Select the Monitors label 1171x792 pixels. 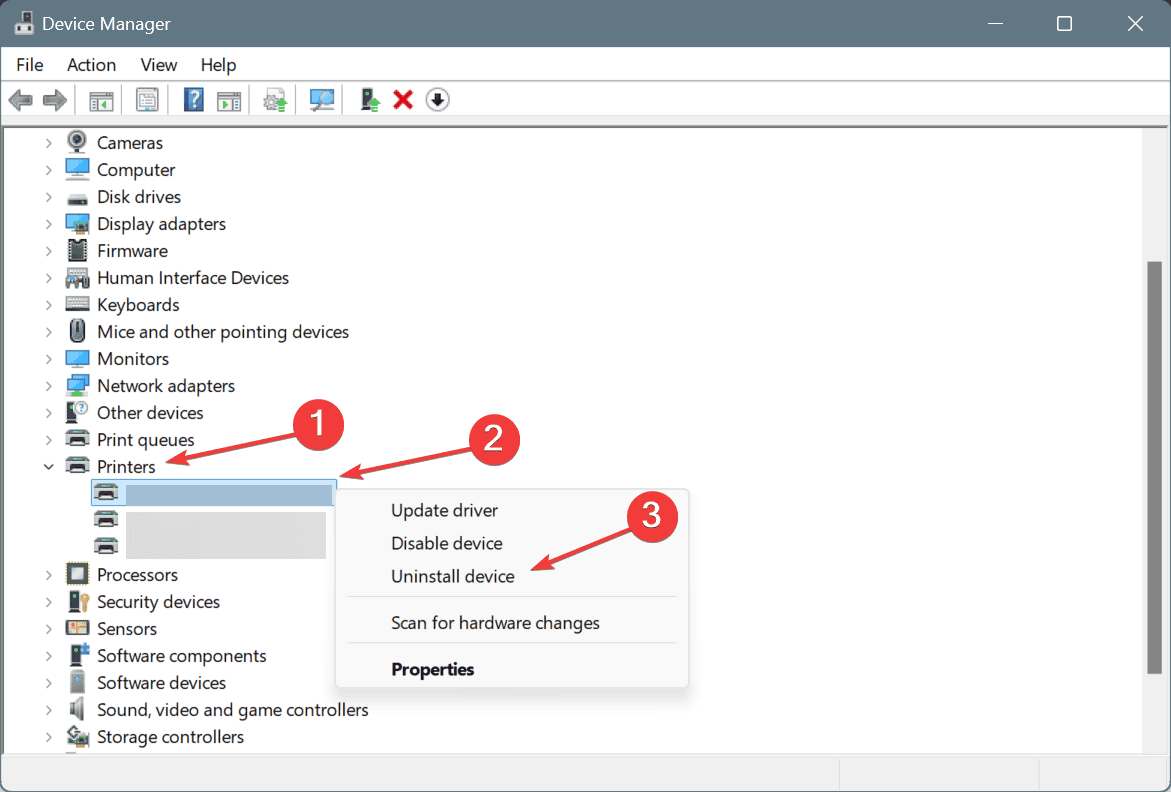tap(133, 359)
